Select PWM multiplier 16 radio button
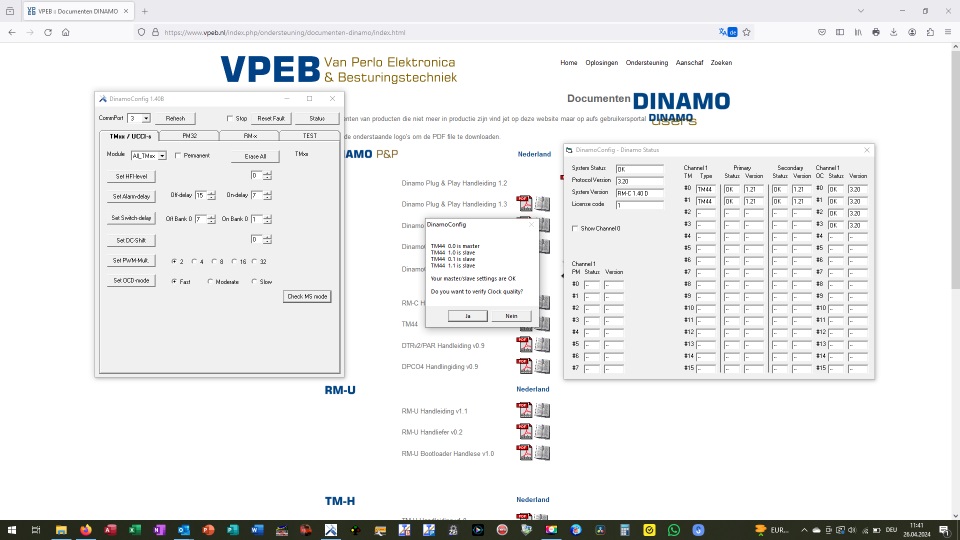The width and height of the screenshot is (960, 540). 233,261
